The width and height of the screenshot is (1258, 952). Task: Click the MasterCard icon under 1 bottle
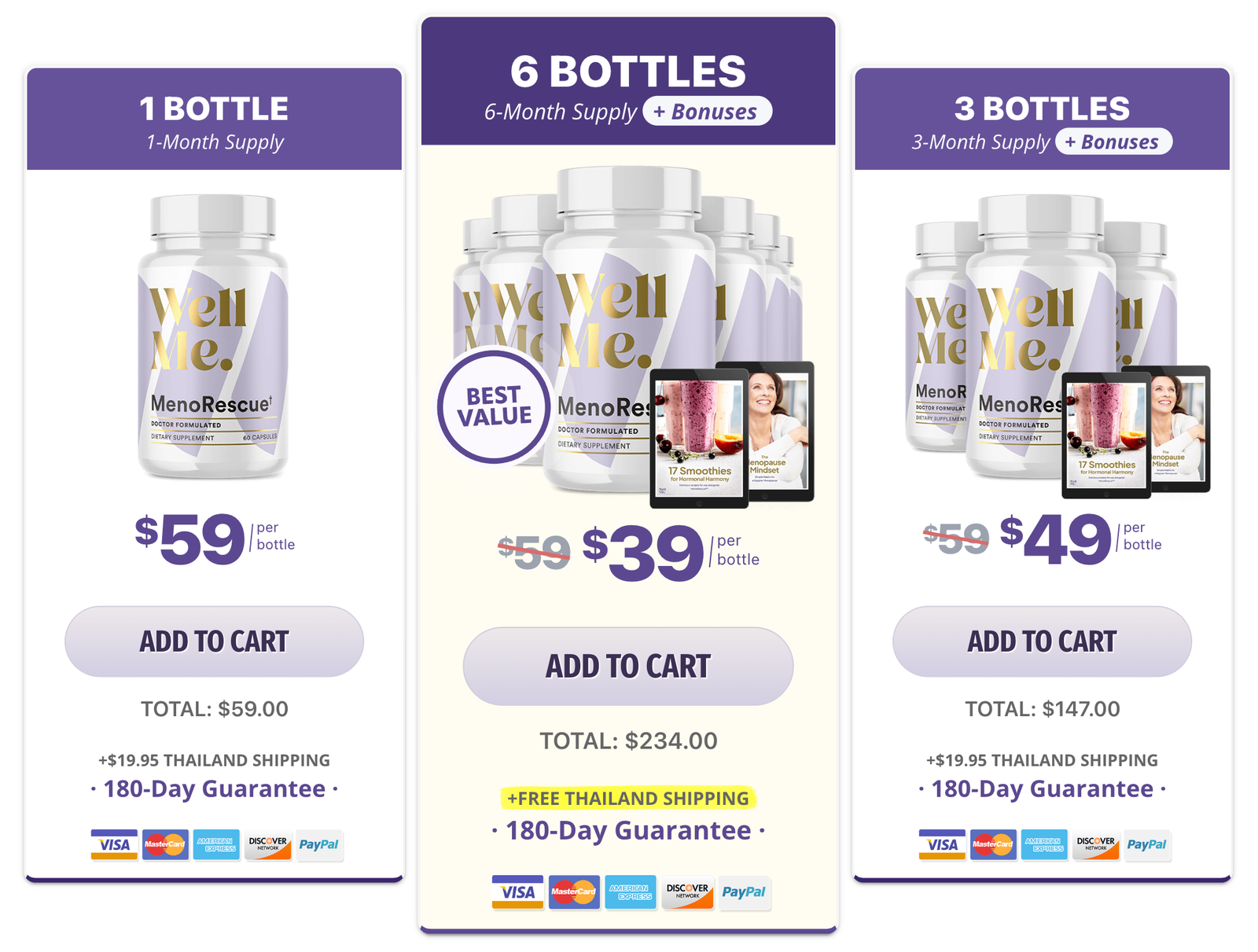[165, 844]
